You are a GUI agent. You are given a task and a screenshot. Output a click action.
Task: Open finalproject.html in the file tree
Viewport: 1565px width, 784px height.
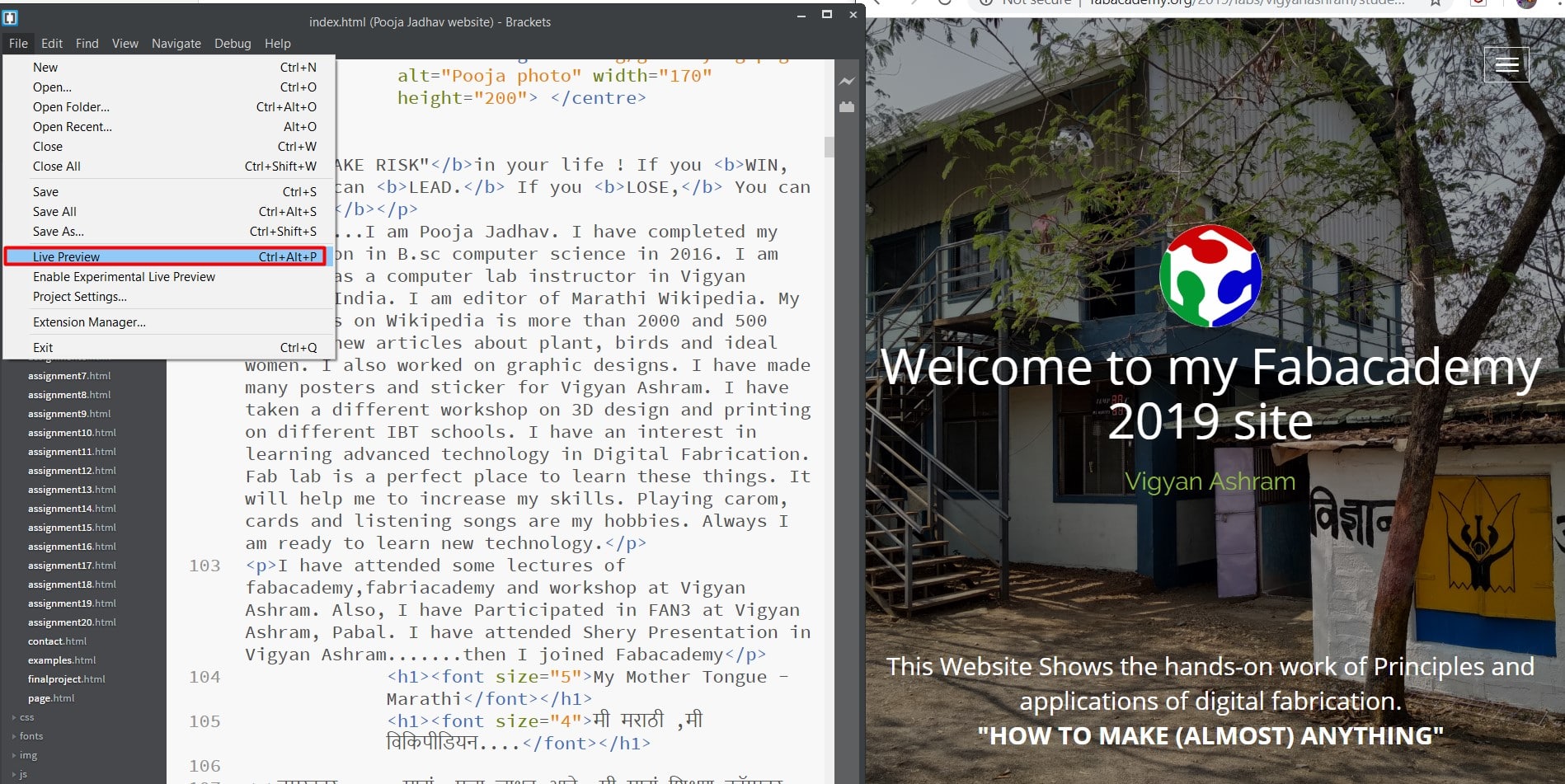(67, 679)
